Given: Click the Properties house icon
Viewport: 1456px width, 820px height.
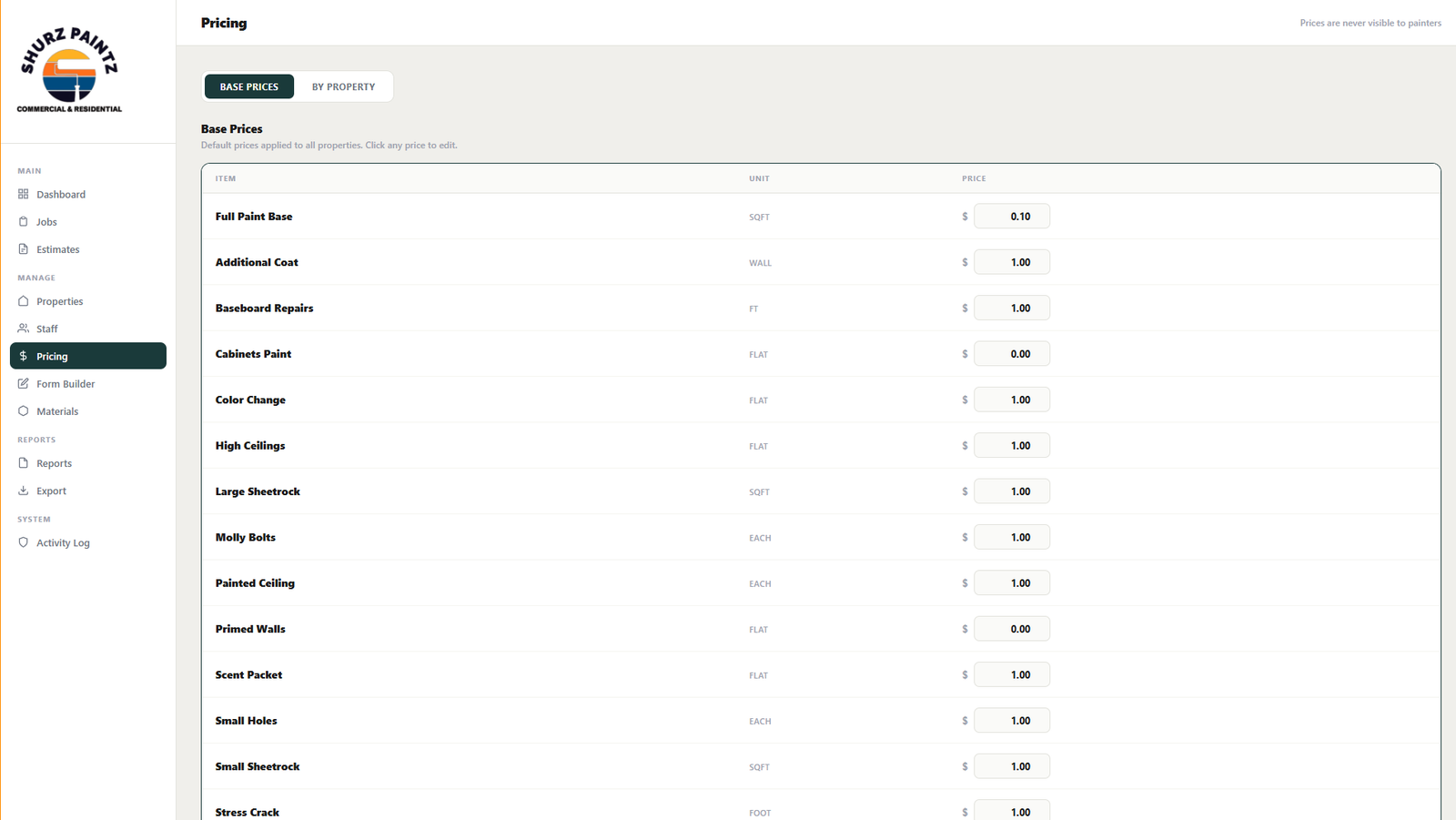Looking at the screenshot, I should pos(24,300).
